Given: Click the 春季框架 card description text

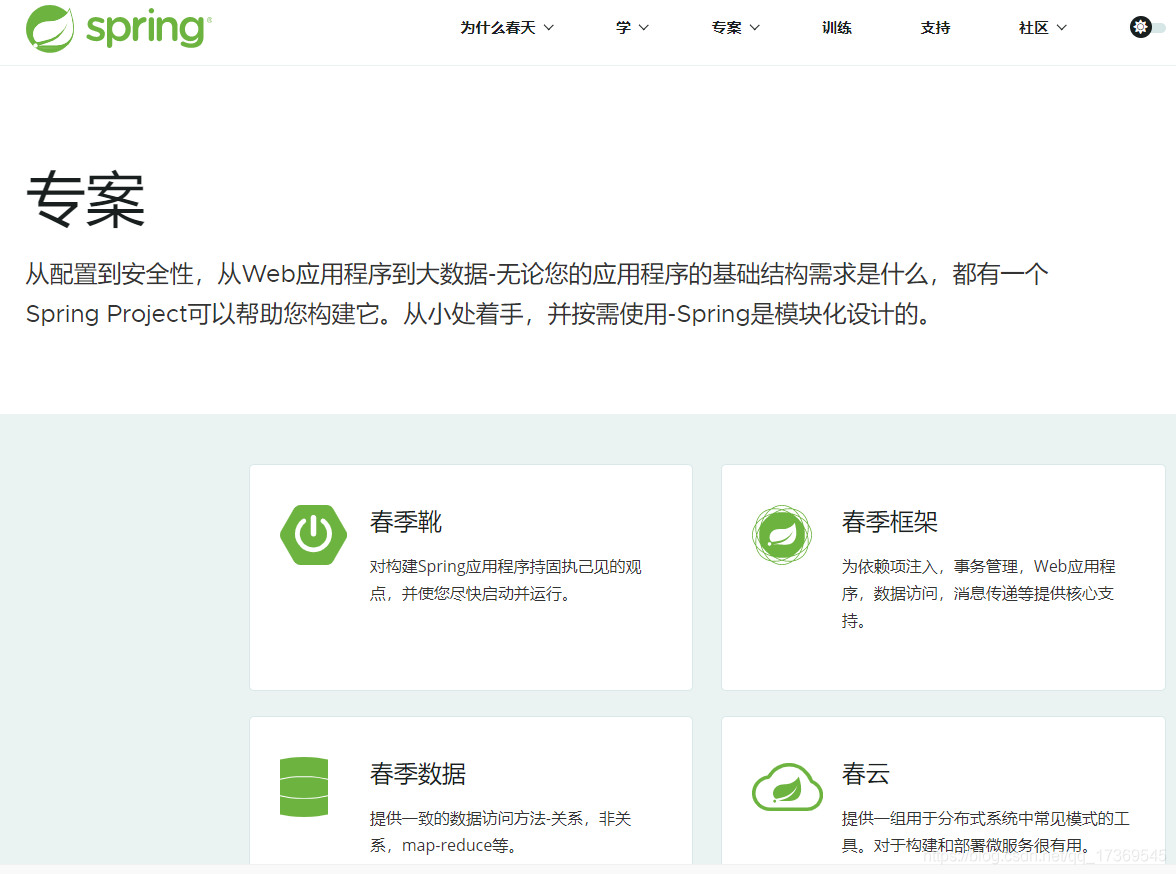Looking at the screenshot, I should (978, 593).
